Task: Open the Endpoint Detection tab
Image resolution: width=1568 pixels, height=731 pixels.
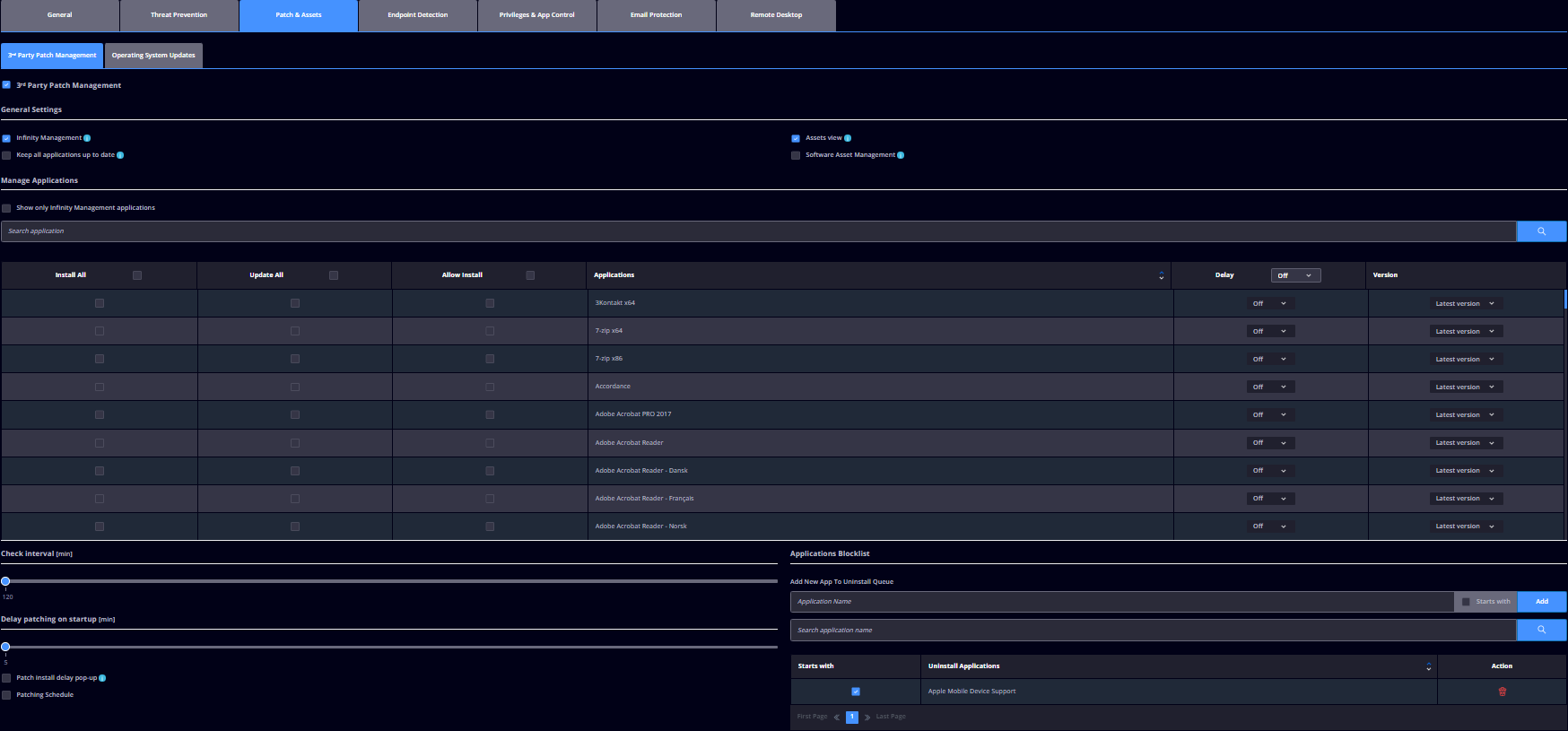Action: click(x=417, y=15)
